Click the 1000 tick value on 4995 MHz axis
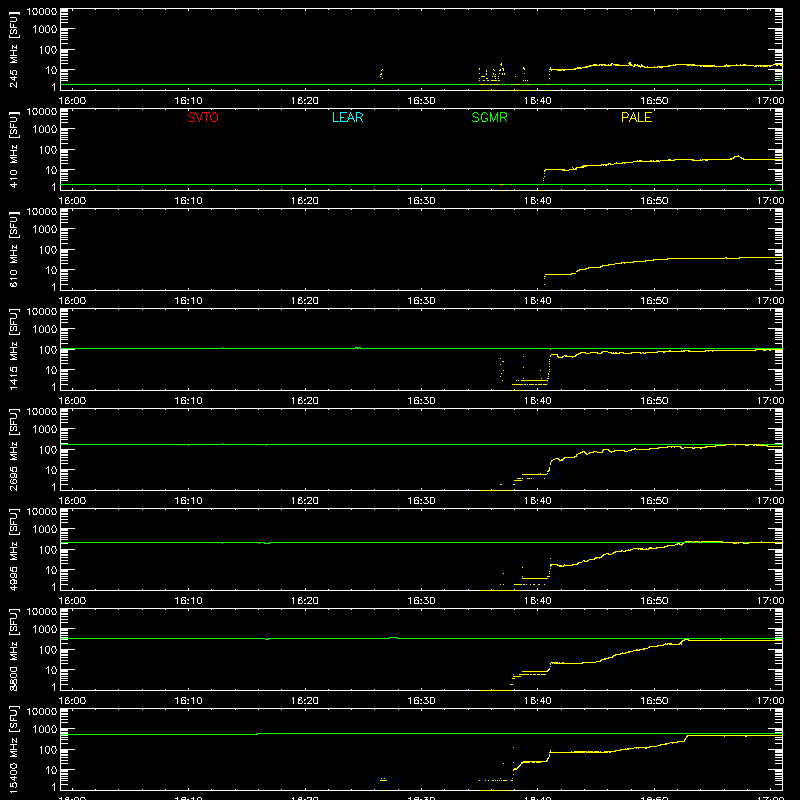 (x=45, y=530)
